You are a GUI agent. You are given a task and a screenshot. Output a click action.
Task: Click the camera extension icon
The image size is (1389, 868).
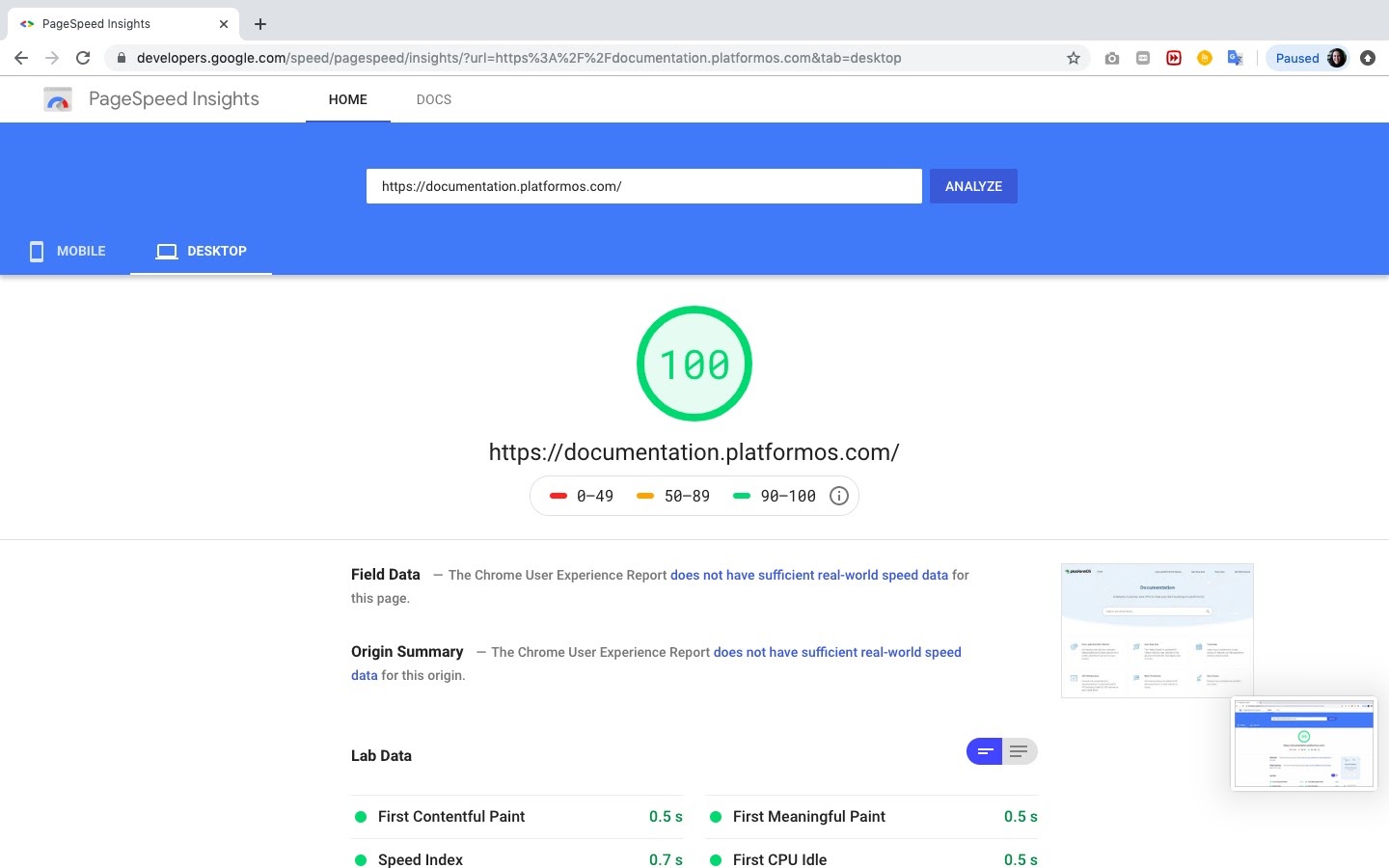click(1112, 58)
